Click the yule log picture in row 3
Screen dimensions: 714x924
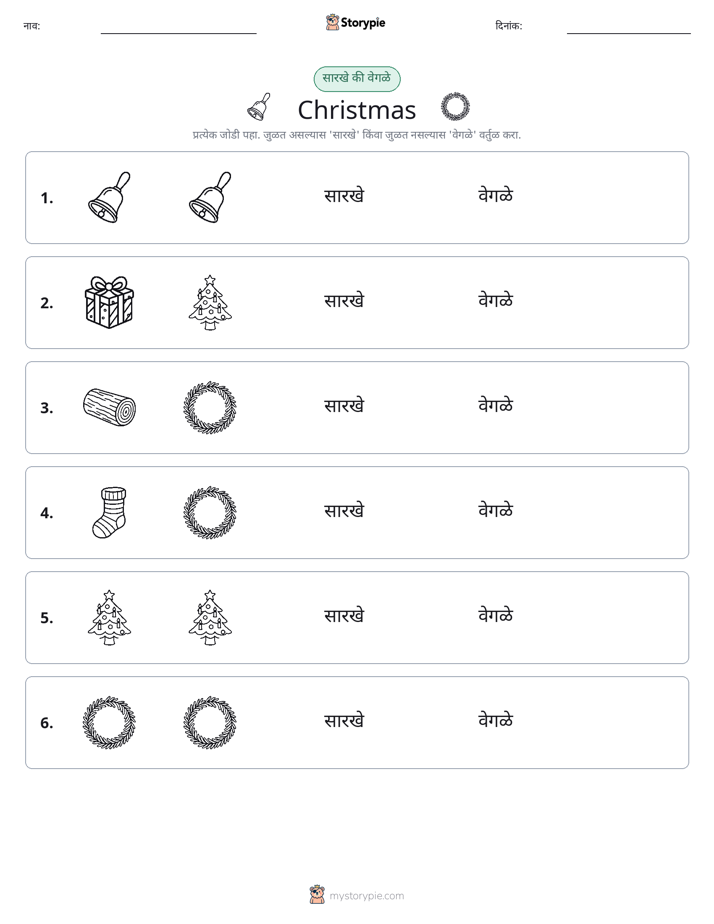109,407
